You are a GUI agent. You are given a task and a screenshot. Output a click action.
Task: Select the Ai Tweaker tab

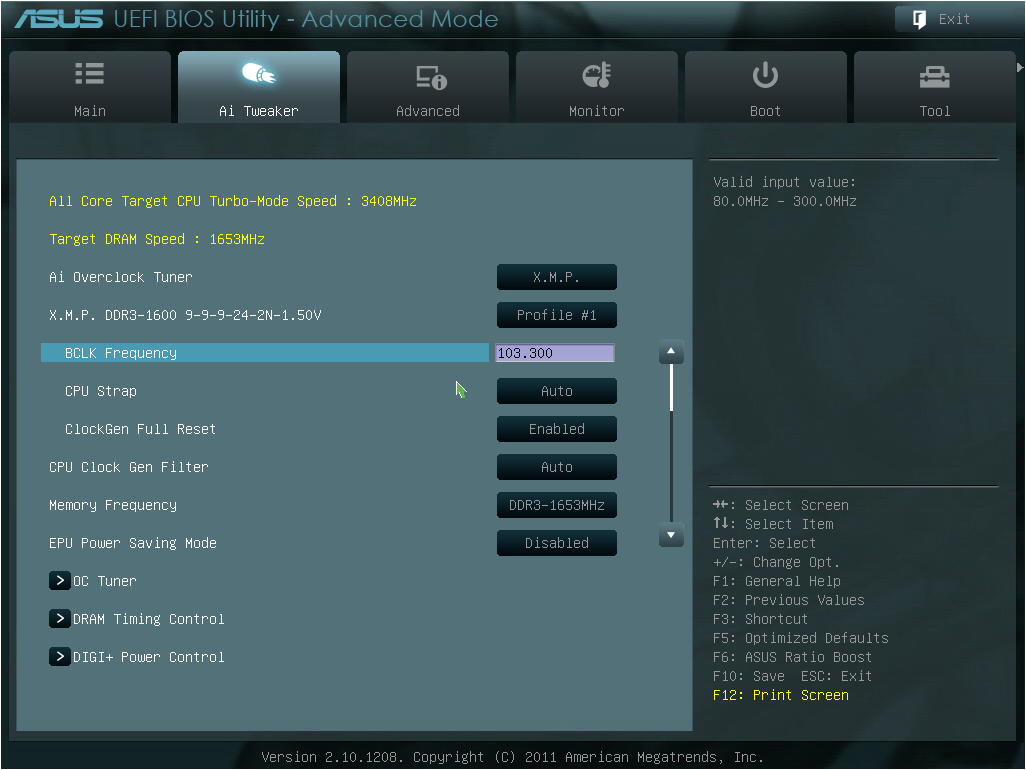pyautogui.click(x=259, y=87)
